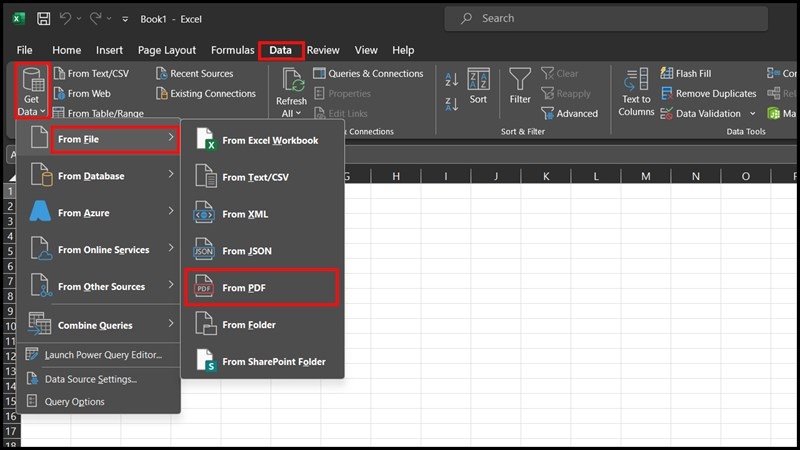Image resolution: width=800 pixels, height=450 pixels.
Task: Click the Sort A to Z icon
Action: point(451,78)
